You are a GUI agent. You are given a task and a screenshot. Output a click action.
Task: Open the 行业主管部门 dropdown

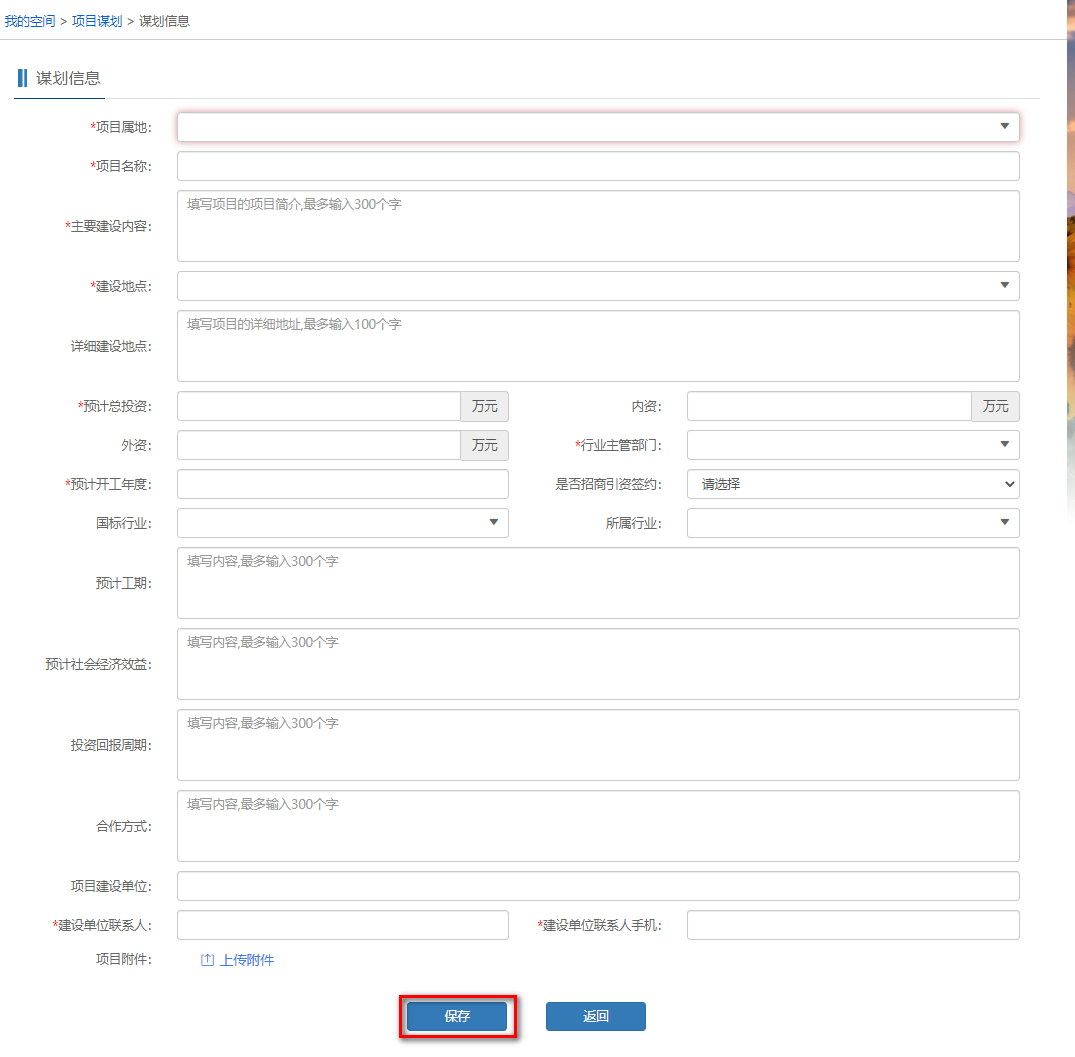point(852,445)
